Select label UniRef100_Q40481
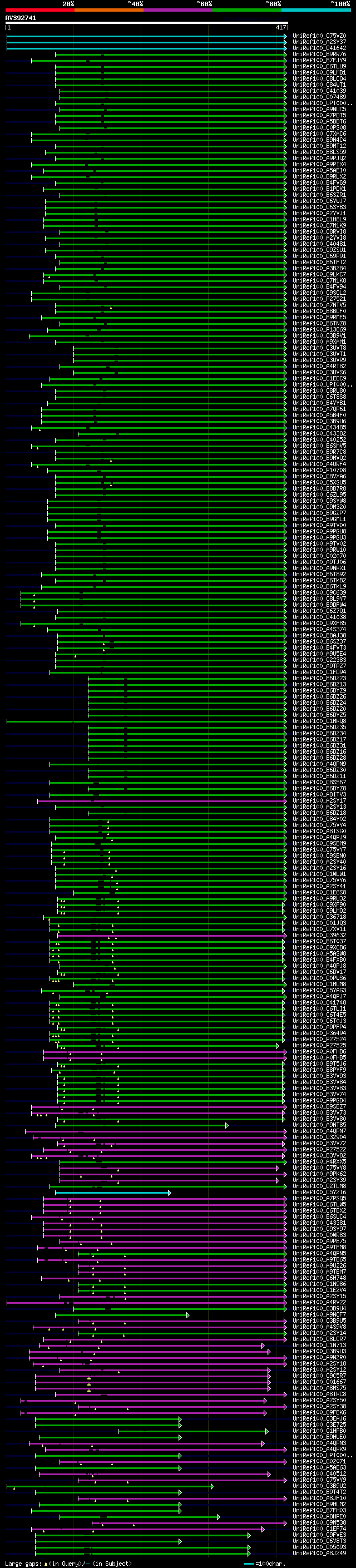 (319, 244)
